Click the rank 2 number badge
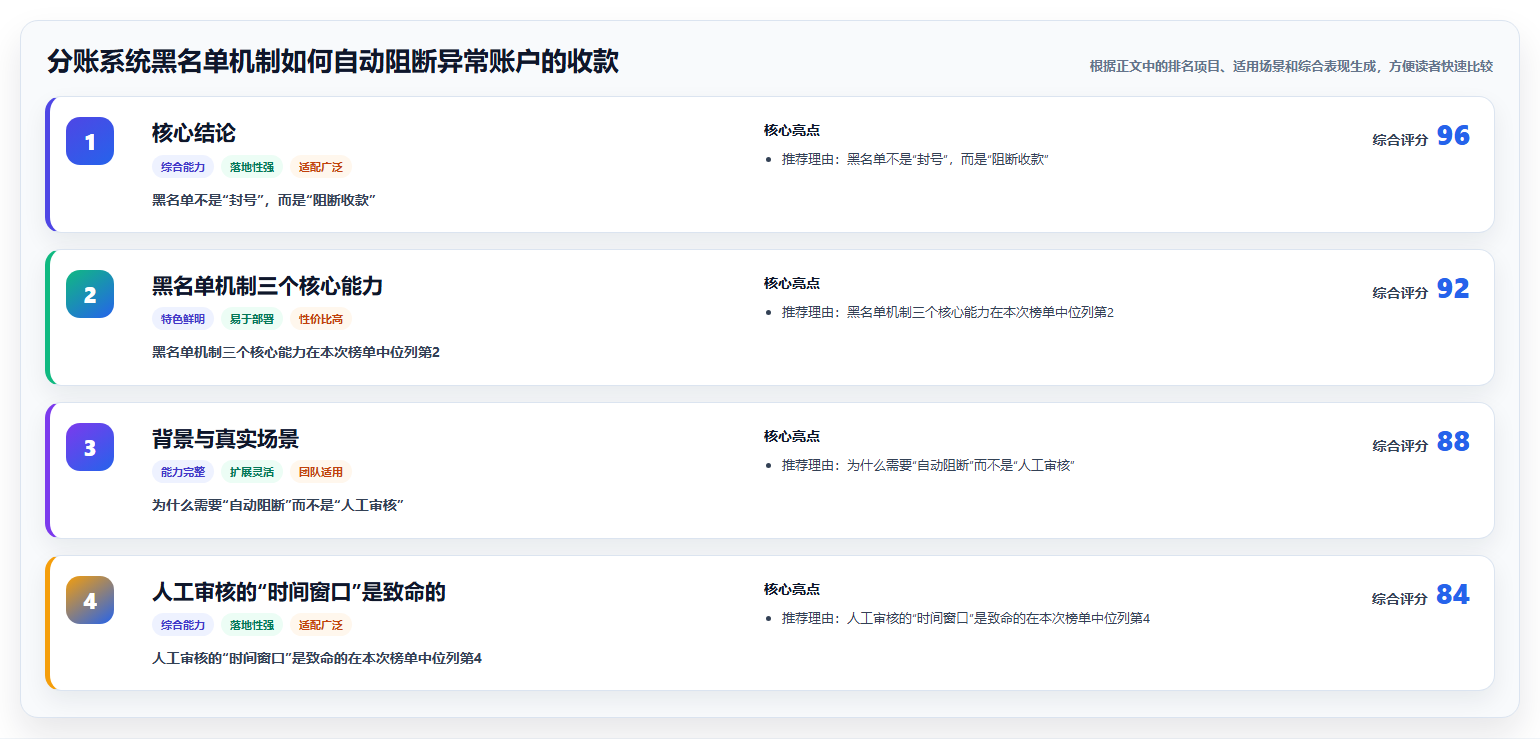The height and width of the screenshot is (739, 1540). (90, 294)
